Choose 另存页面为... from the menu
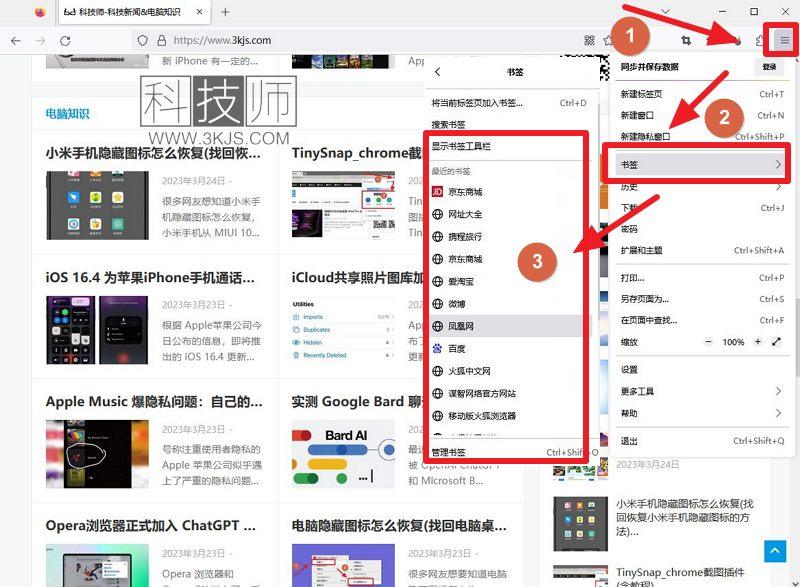Screen dimensions: 800x587 coord(702,299)
